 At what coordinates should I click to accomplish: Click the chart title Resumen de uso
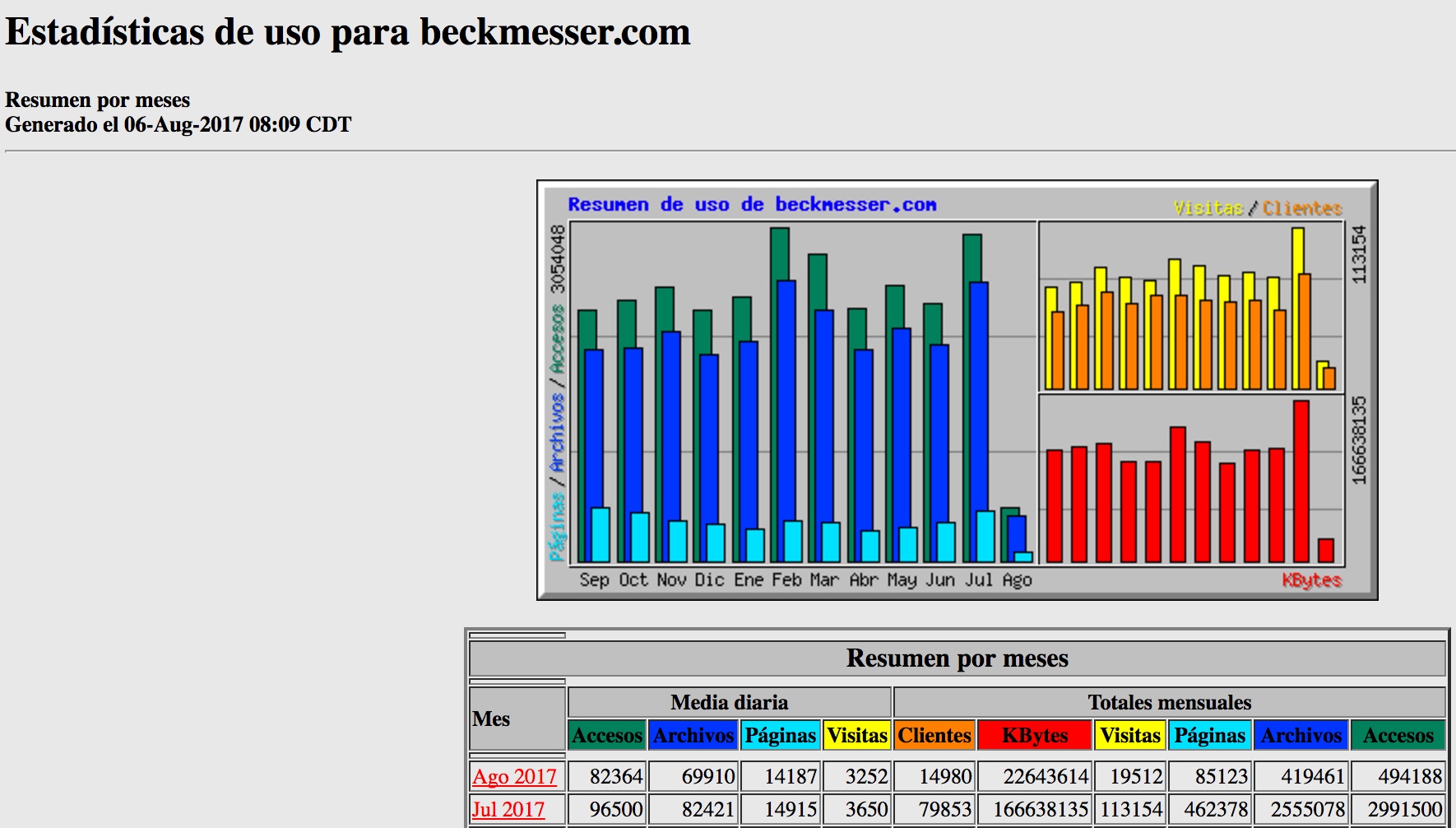click(x=752, y=204)
